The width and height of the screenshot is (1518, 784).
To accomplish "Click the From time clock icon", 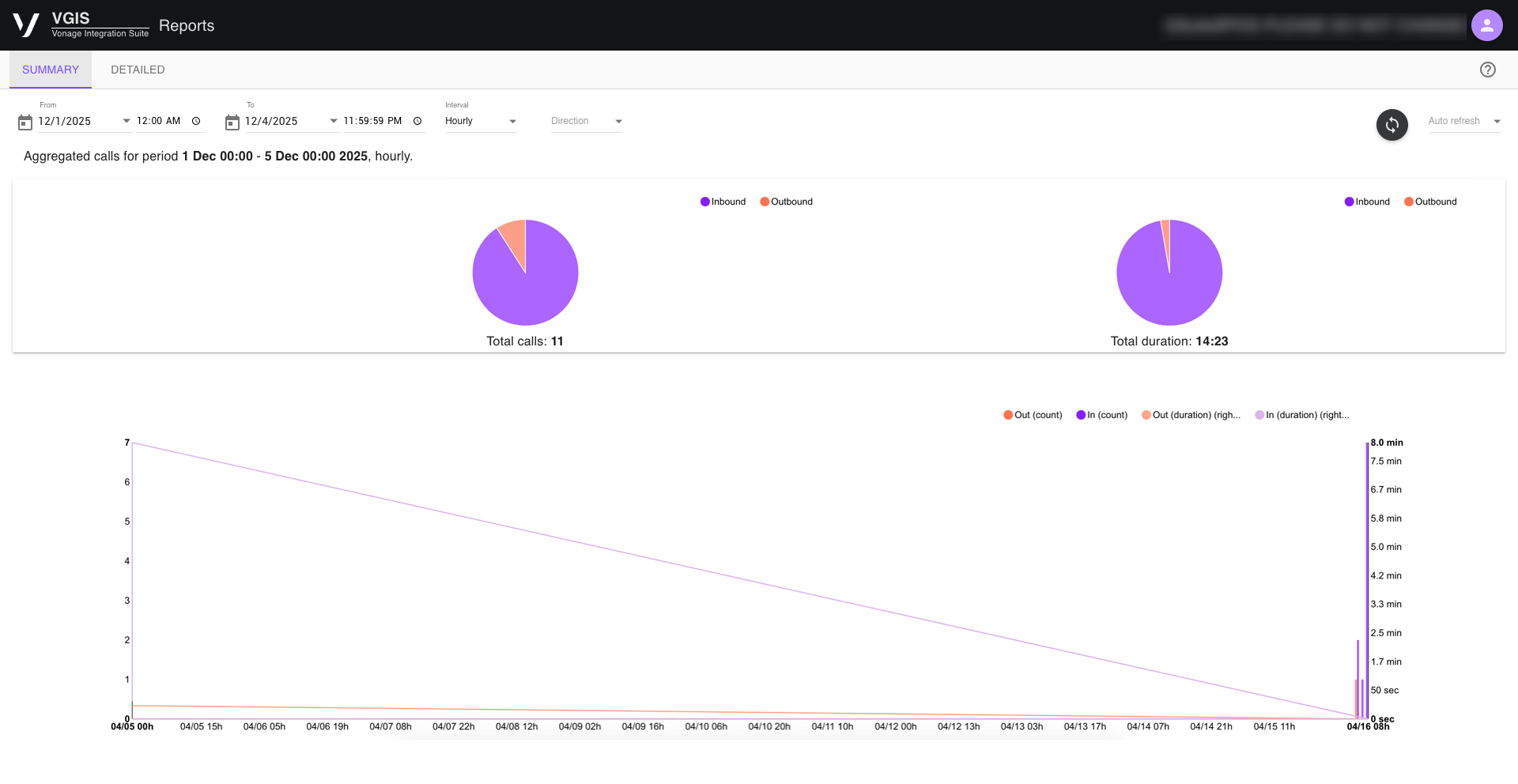I will coord(196,121).
